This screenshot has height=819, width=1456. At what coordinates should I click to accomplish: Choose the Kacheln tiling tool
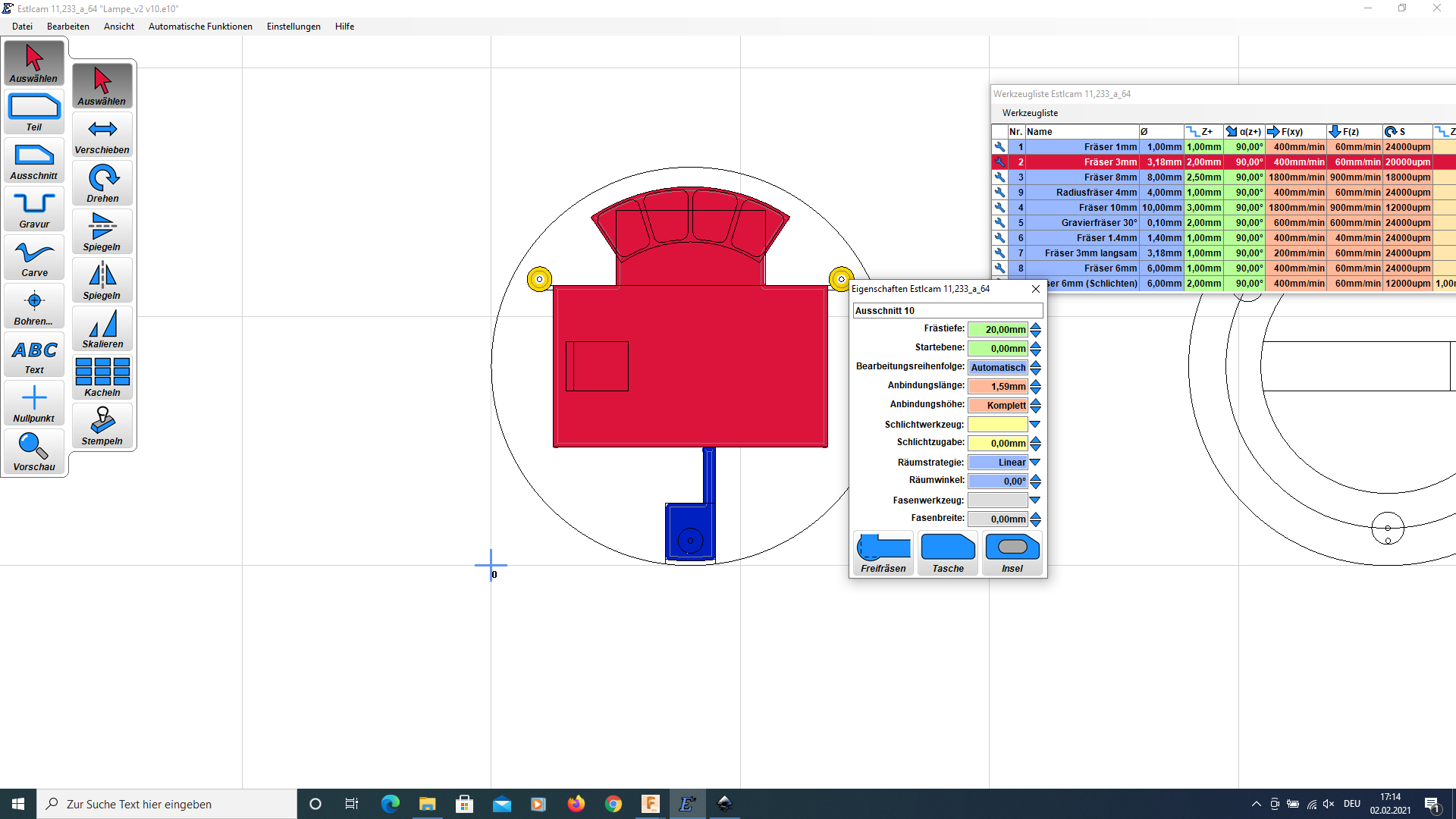(102, 377)
